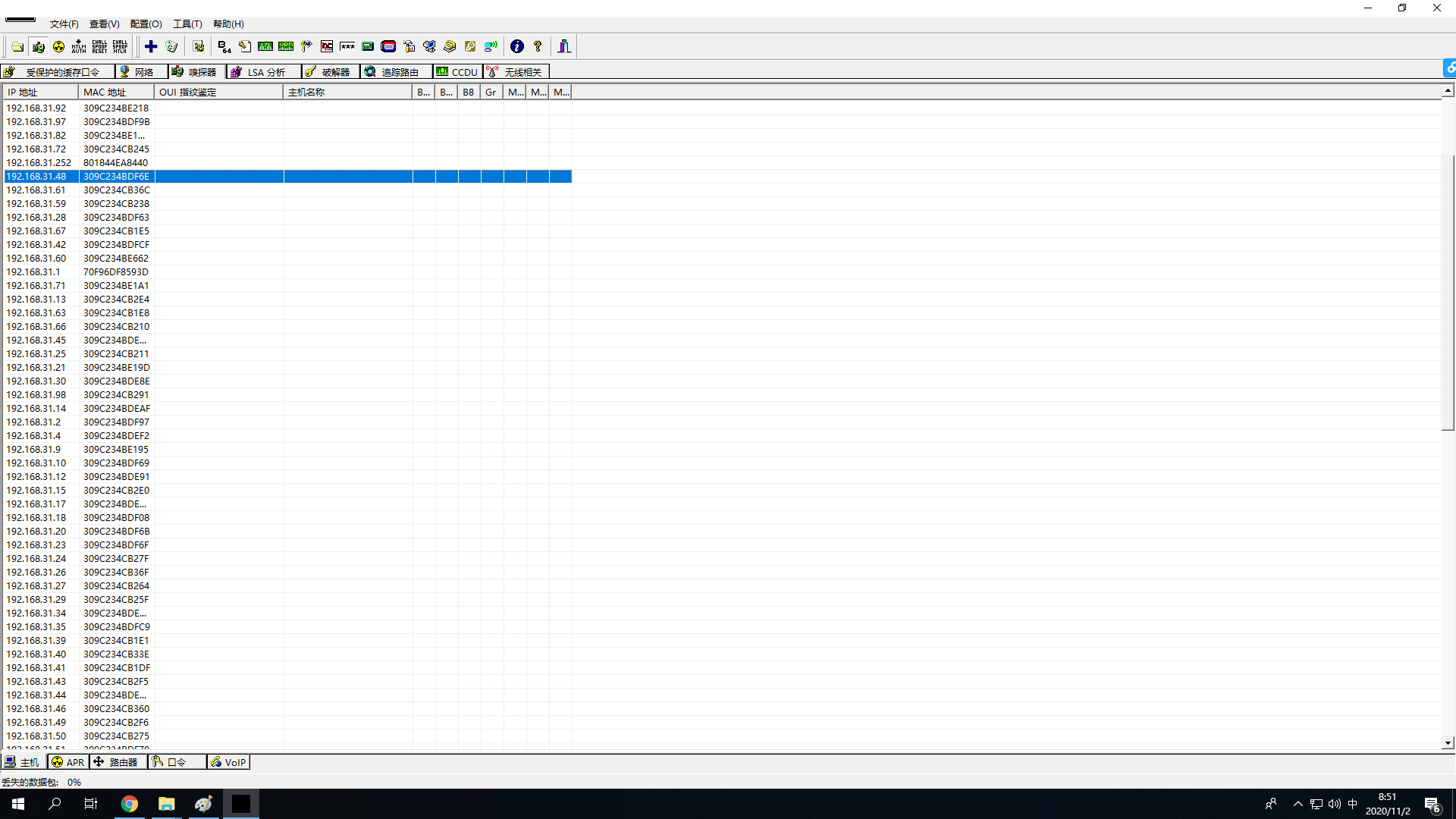Click the CHALL SPOOF RESET toolbar icon
Screen dimensions: 1456x819
99,47
